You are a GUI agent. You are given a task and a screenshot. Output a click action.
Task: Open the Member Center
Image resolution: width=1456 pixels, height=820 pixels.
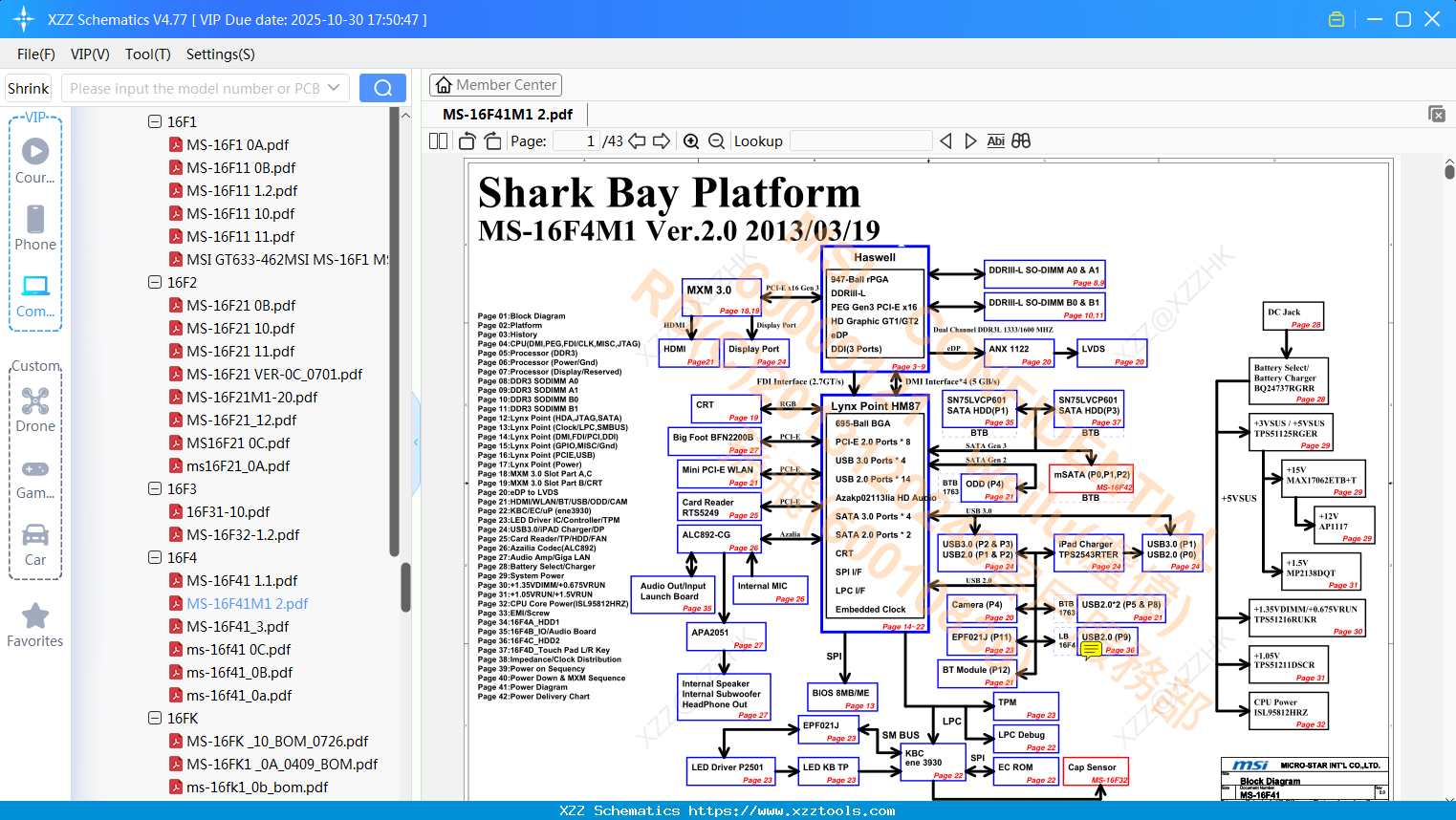pos(496,85)
